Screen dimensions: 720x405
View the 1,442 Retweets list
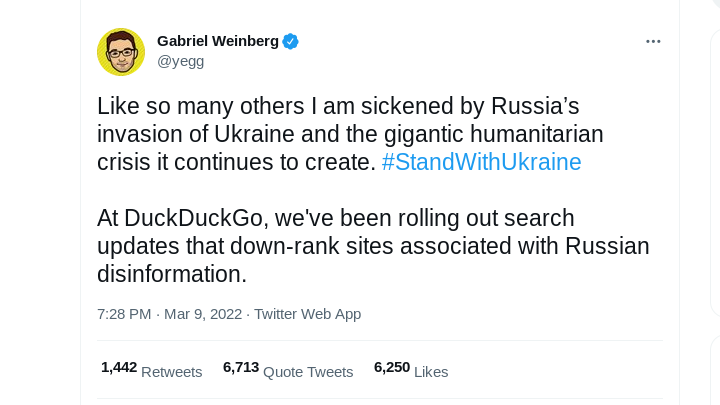[x=151, y=370]
